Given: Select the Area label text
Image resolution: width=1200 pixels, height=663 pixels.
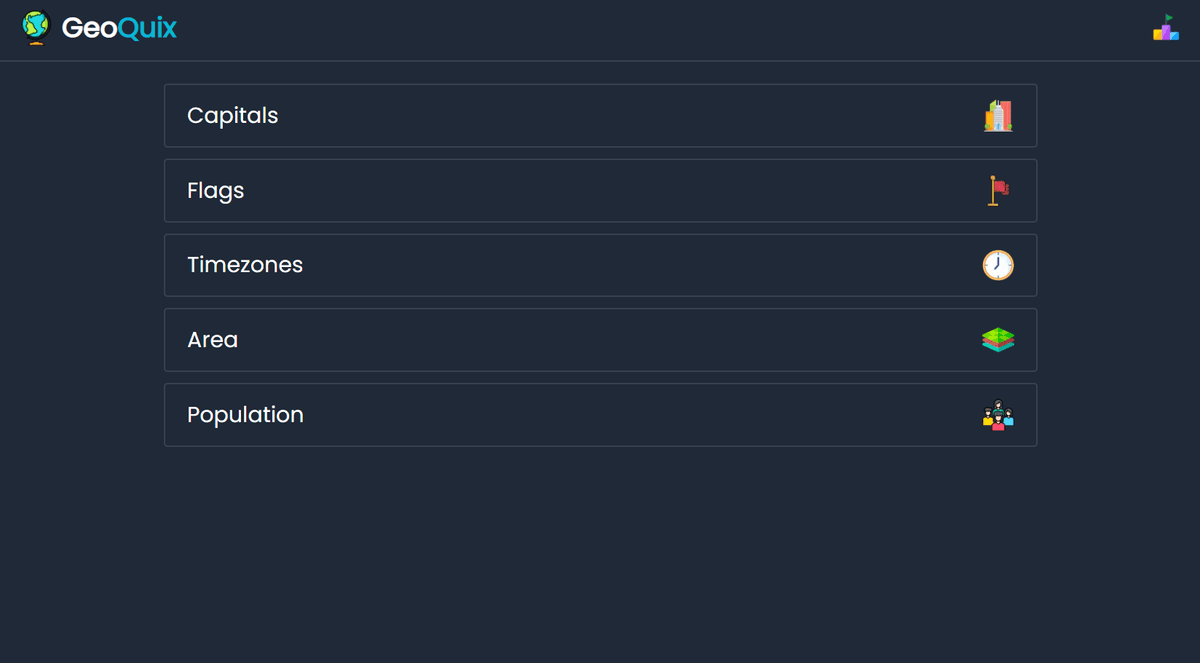Looking at the screenshot, I should click(213, 340).
